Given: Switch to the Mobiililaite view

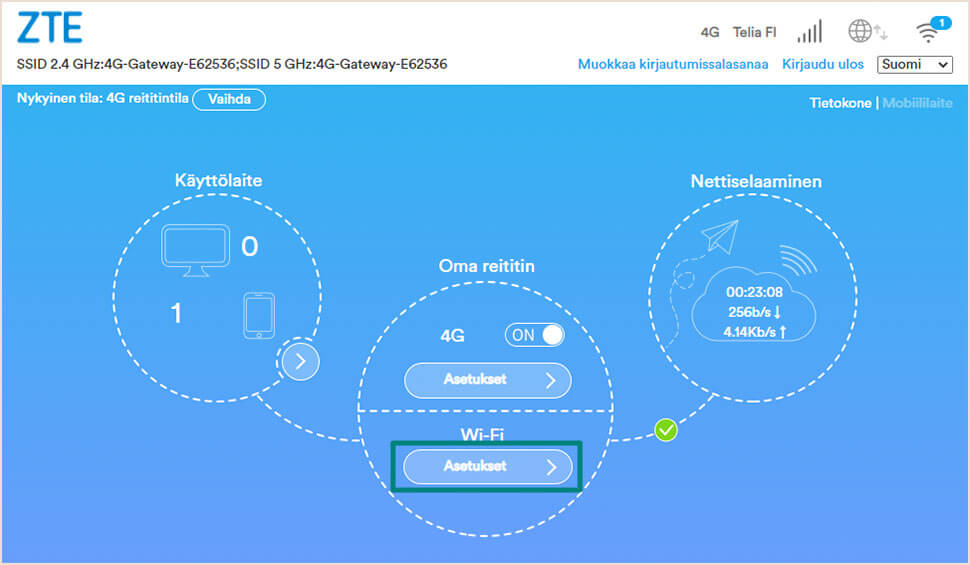Looking at the screenshot, I should pyautogui.click(x=917, y=103).
